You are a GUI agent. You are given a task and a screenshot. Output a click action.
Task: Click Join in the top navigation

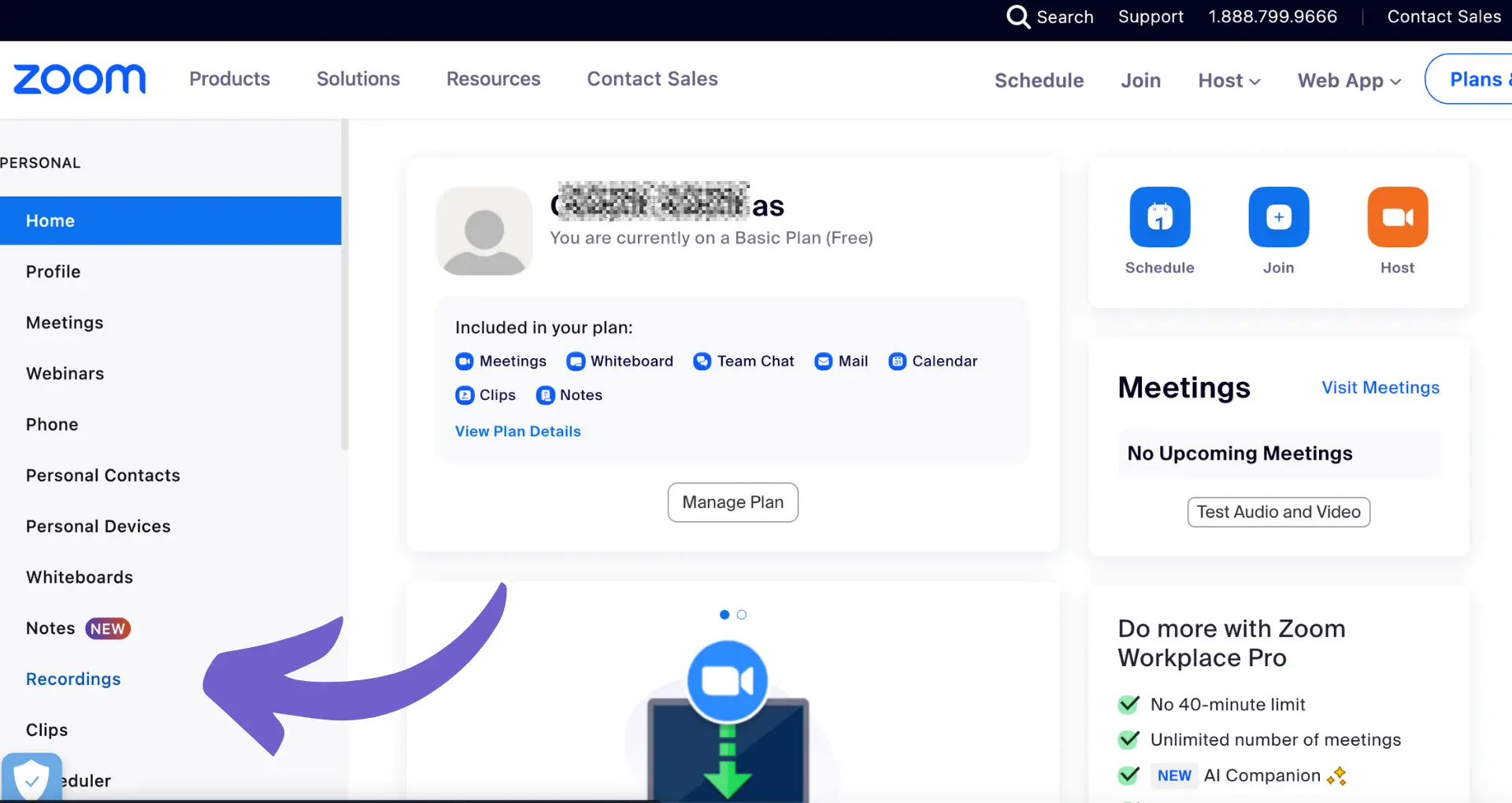coord(1140,80)
